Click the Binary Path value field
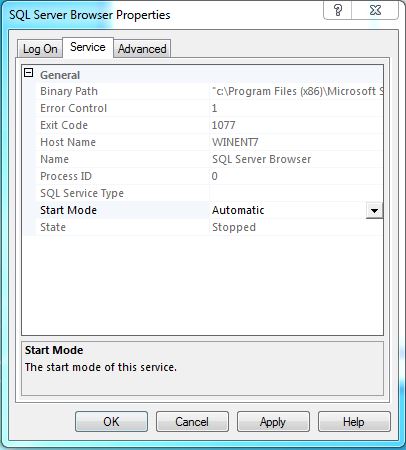Viewport: 406px width, 450px height. click(296, 91)
